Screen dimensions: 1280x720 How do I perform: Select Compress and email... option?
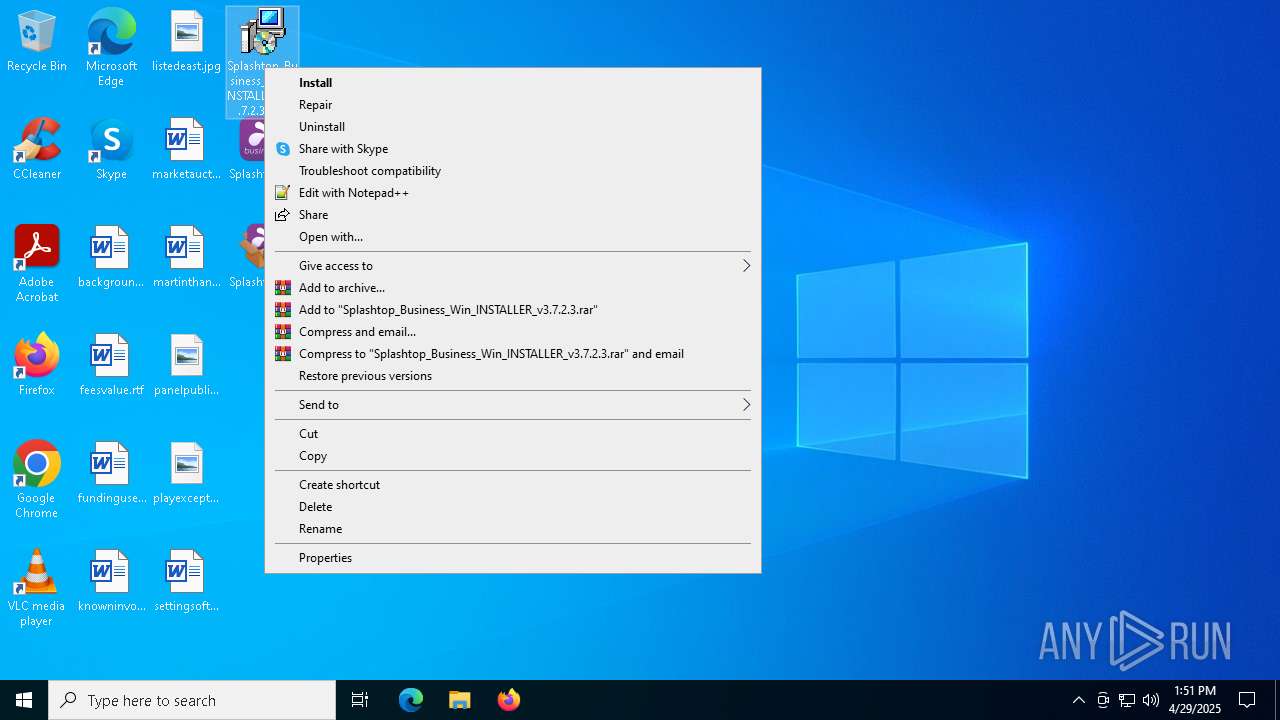(513, 332)
